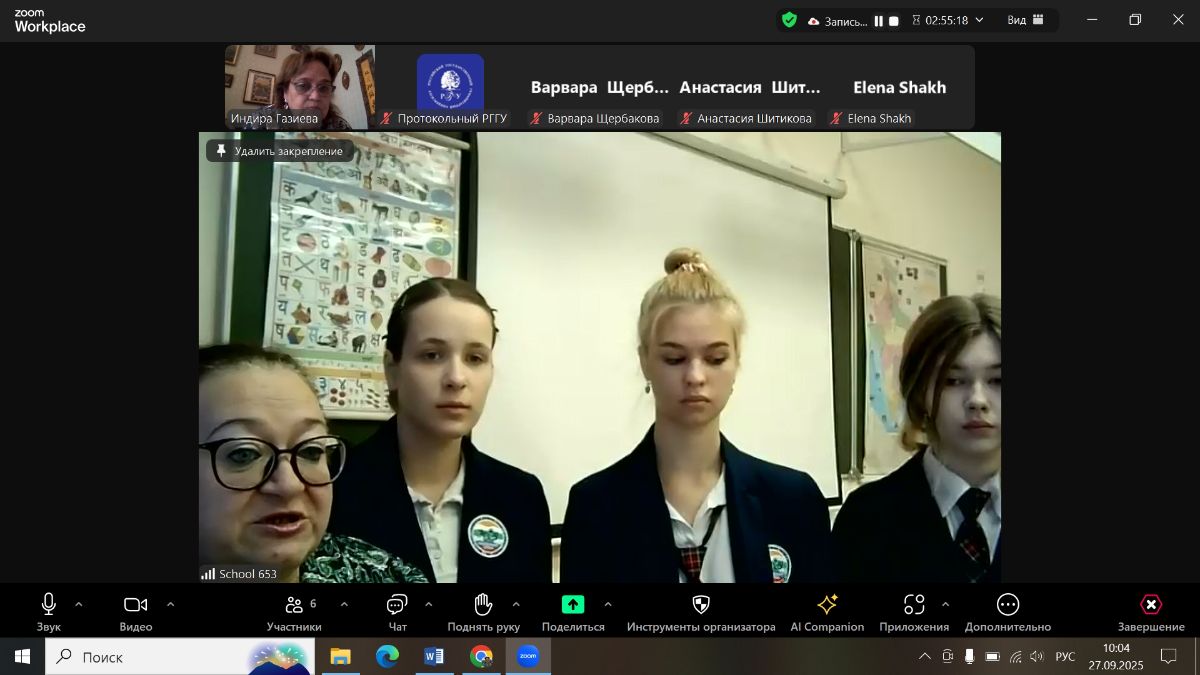Expand audio options arrow beside Звук

coord(79,604)
